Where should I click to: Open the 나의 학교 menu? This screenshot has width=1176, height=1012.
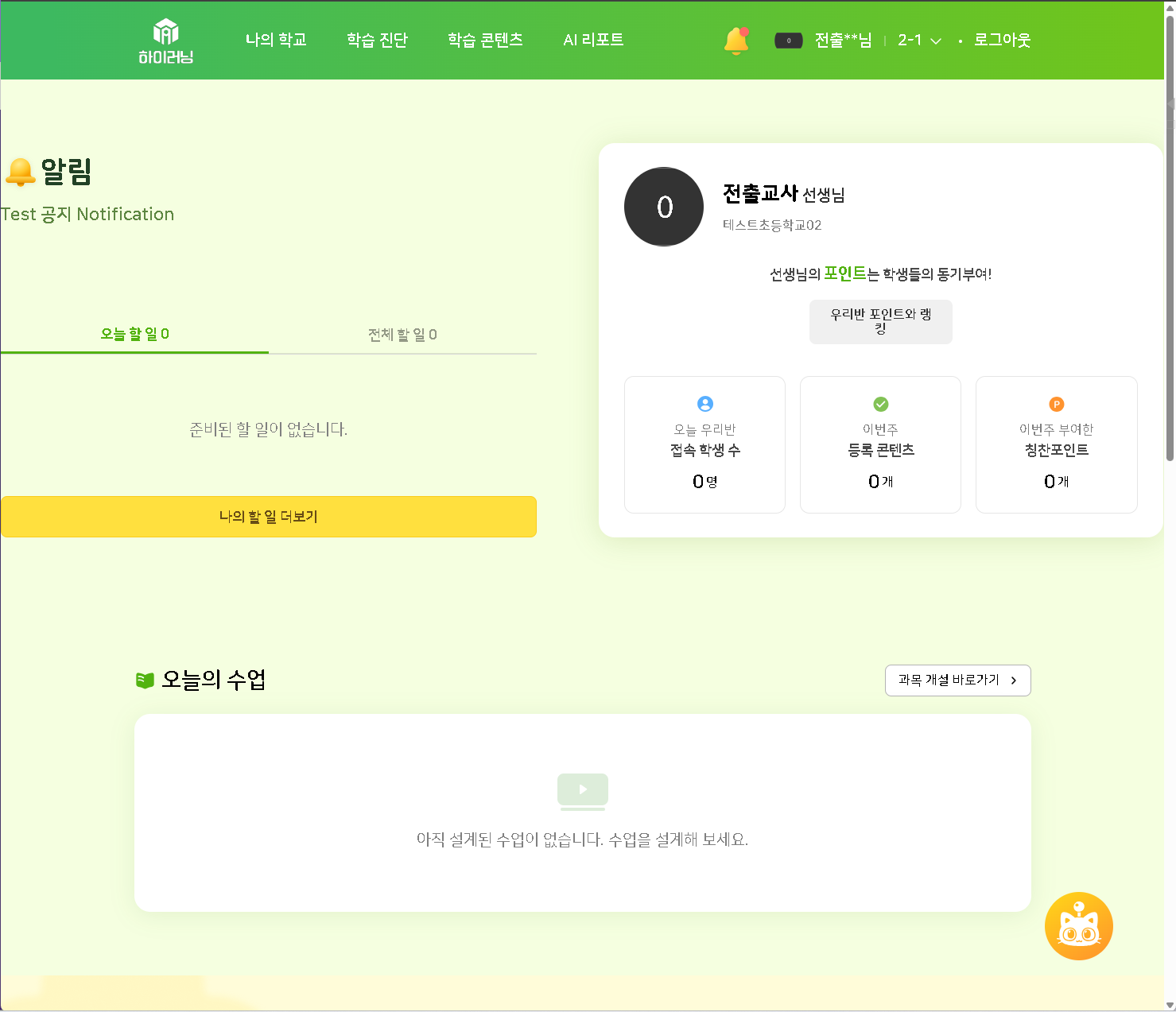point(276,40)
